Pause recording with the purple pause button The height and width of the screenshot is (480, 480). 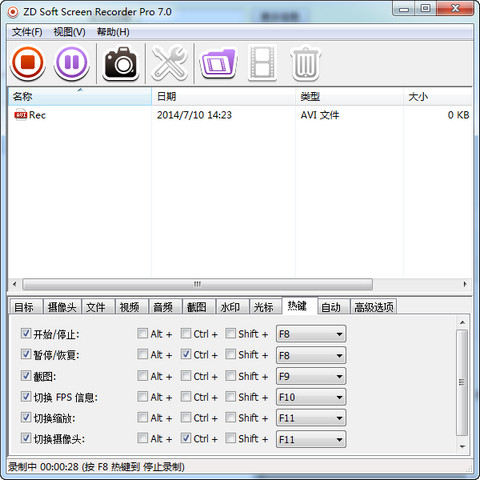click(x=71, y=63)
